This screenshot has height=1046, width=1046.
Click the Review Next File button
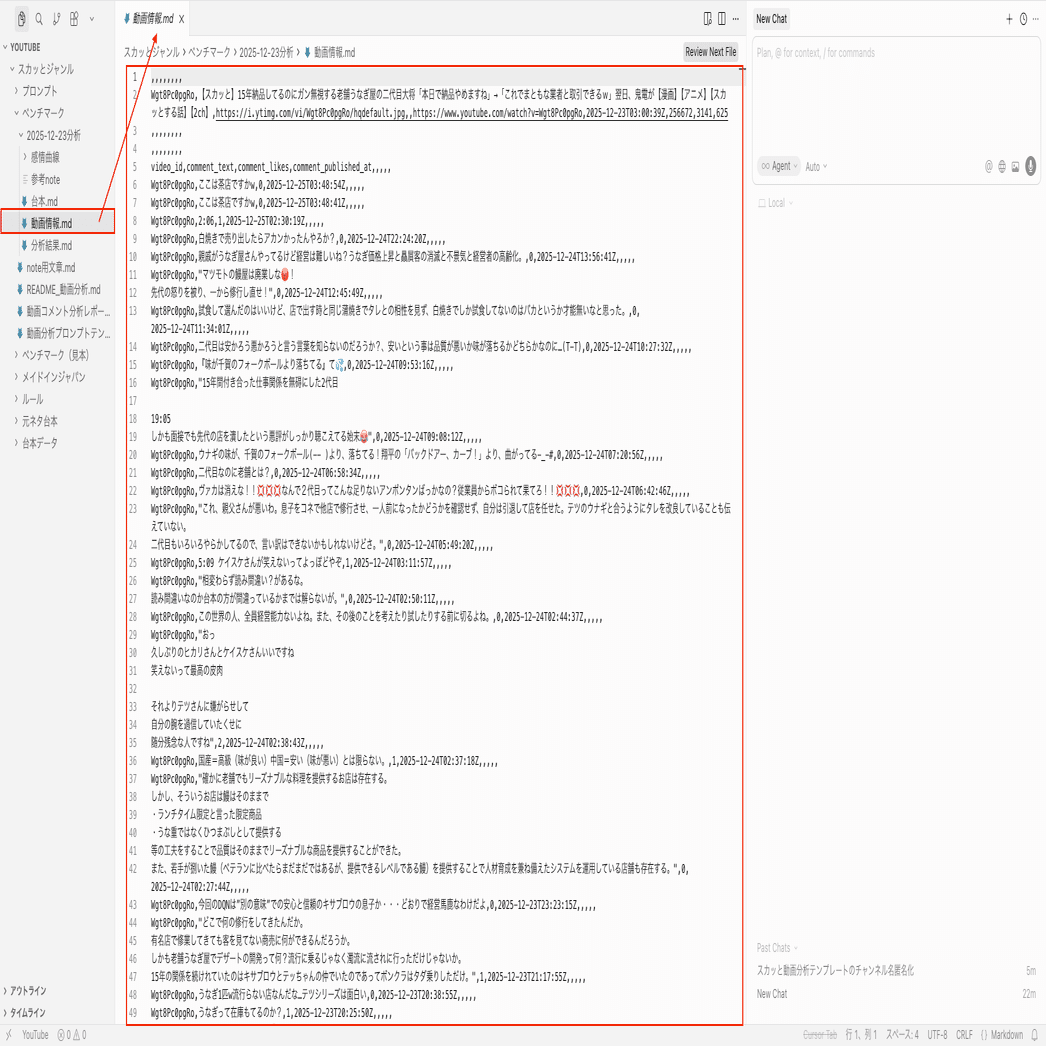[710, 52]
